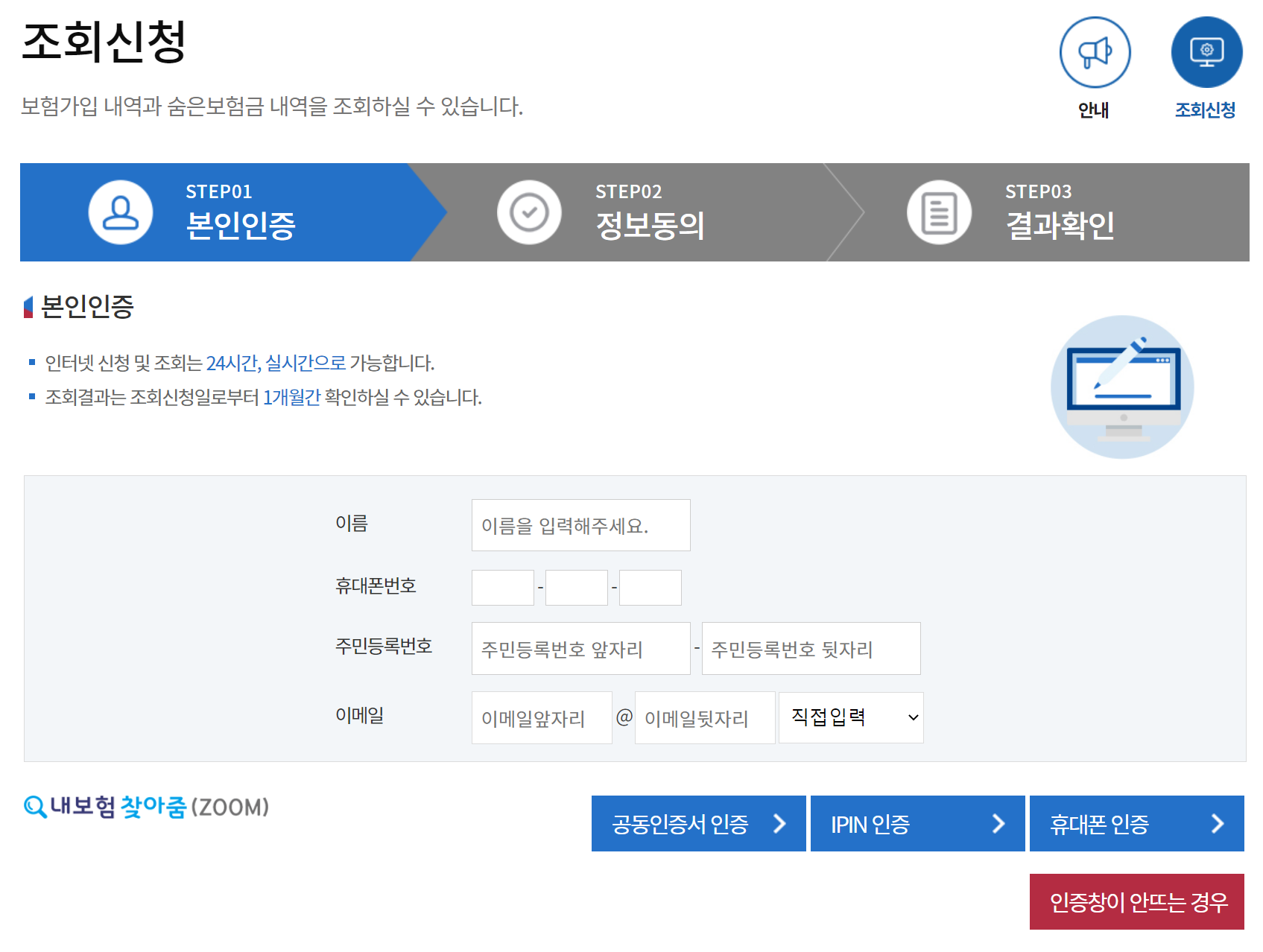Open the 직접입력 combo box chevron

click(913, 717)
